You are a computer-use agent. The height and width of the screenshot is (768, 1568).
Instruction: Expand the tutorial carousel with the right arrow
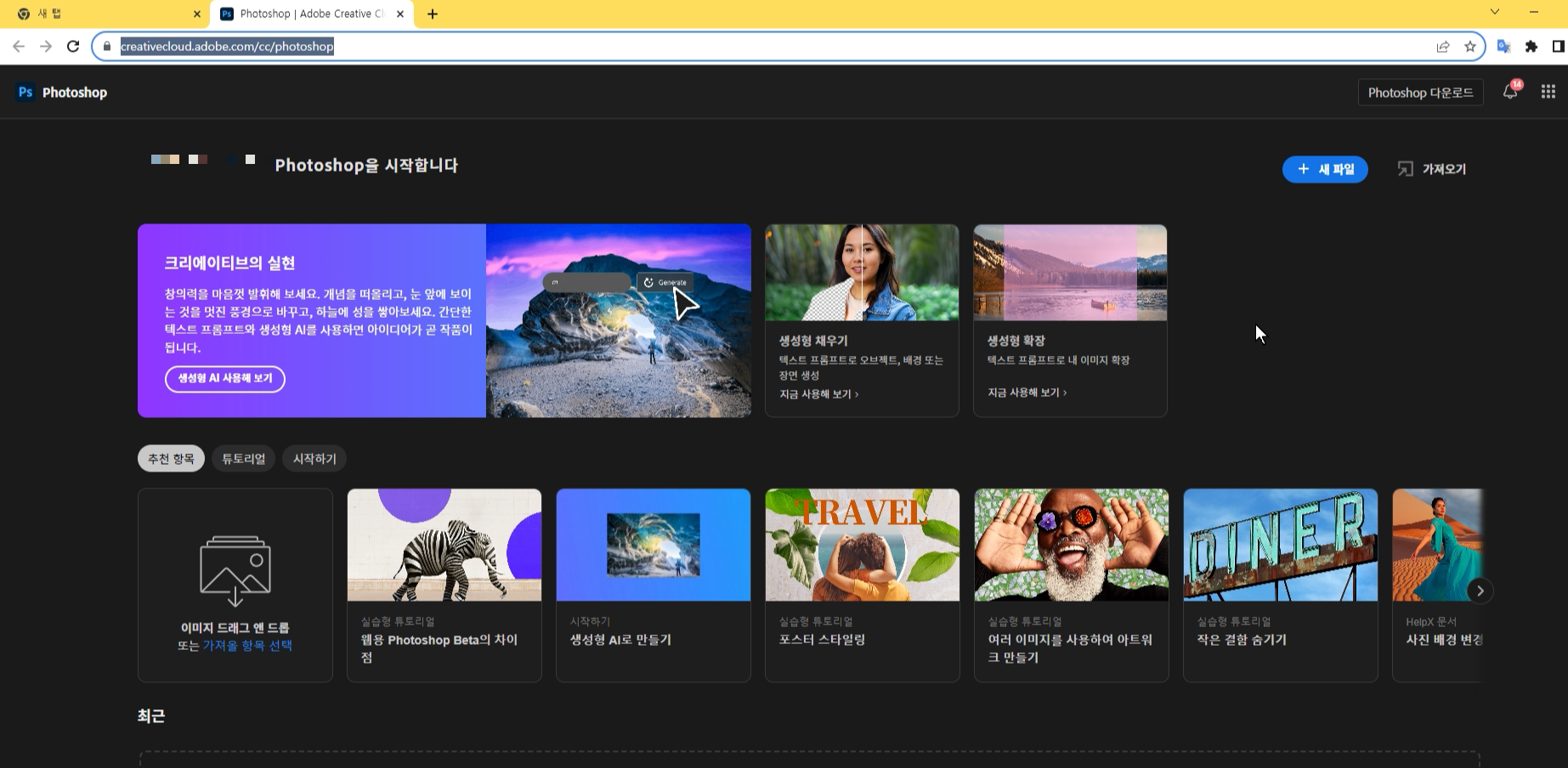(x=1479, y=590)
